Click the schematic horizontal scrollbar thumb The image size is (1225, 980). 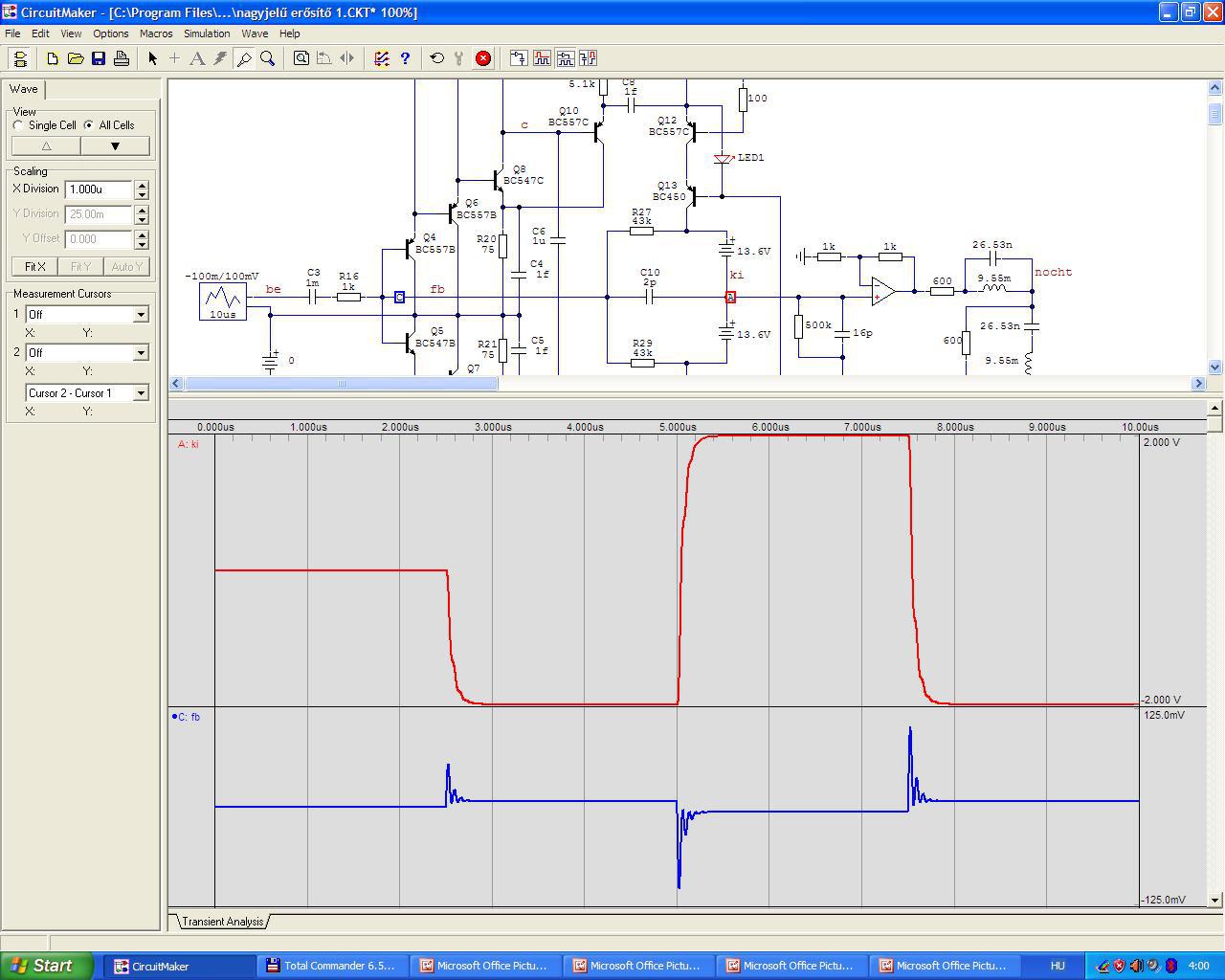pos(341,383)
